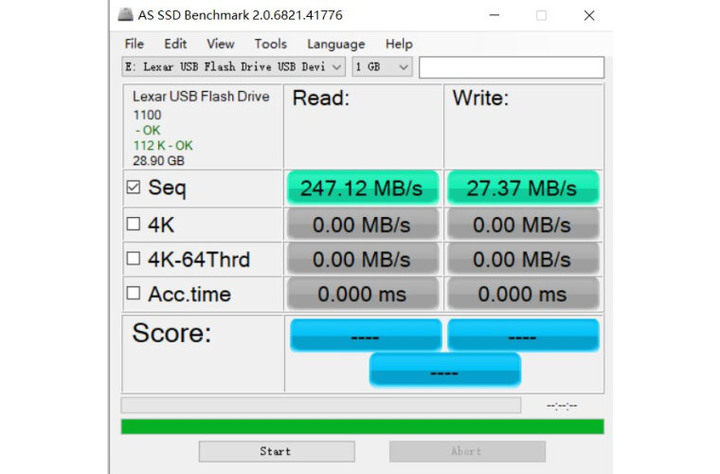This screenshot has width=720, height=474.
Task: Click the 247.12 MB/s Seq read result
Action: coord(362,187)
